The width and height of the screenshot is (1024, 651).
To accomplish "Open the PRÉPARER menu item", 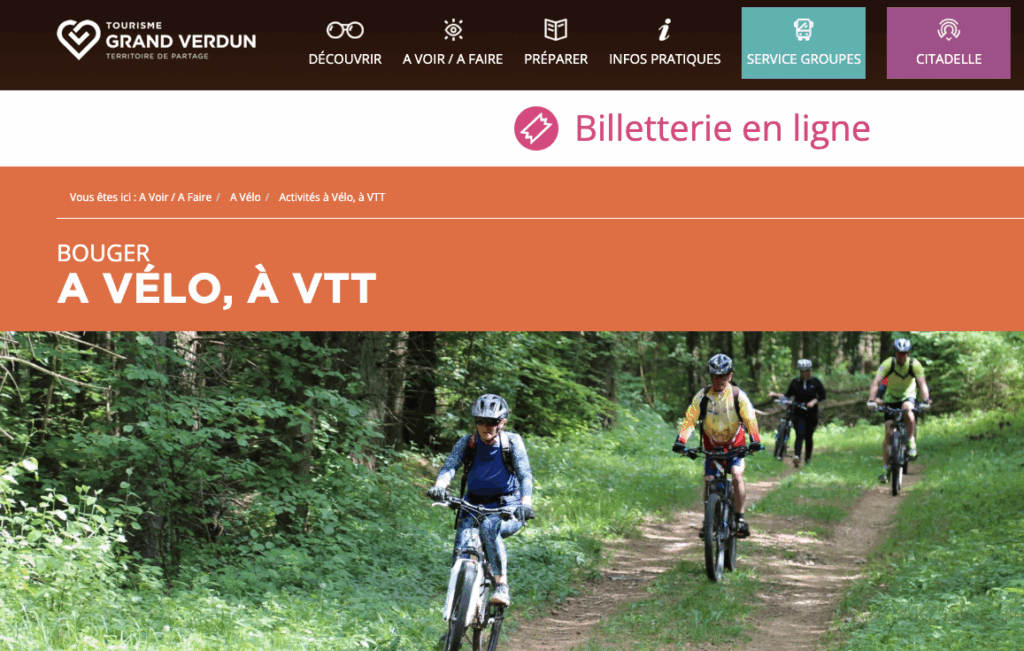I will point(556,59).
